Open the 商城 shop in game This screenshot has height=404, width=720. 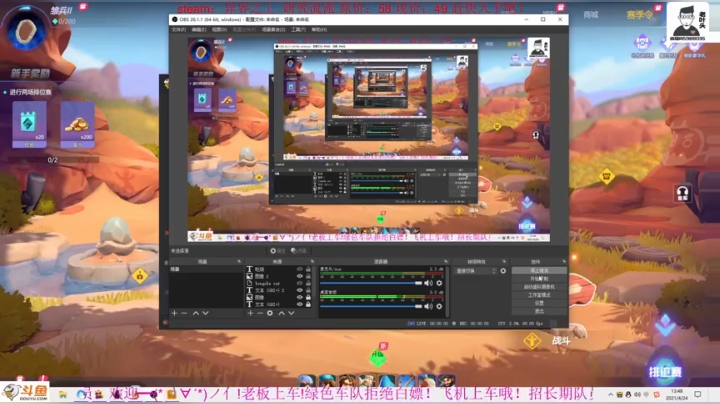591,15
